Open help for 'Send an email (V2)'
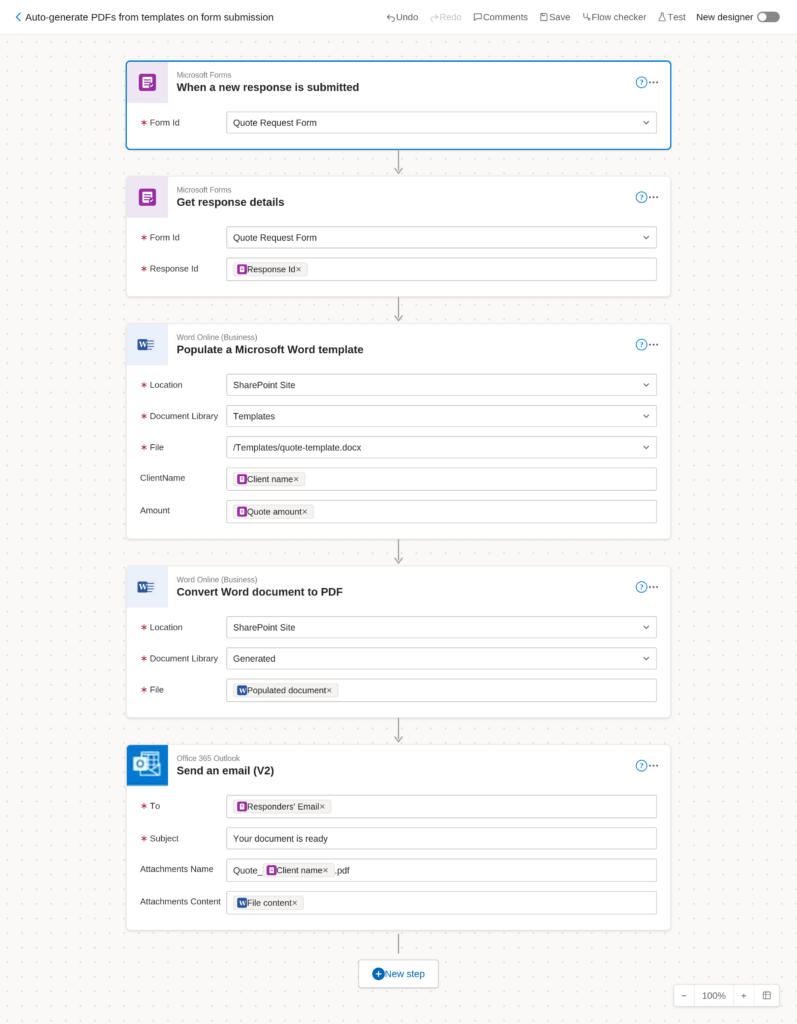The height and width of the screenshot is (1024, 797). click(x=641, y=766)
